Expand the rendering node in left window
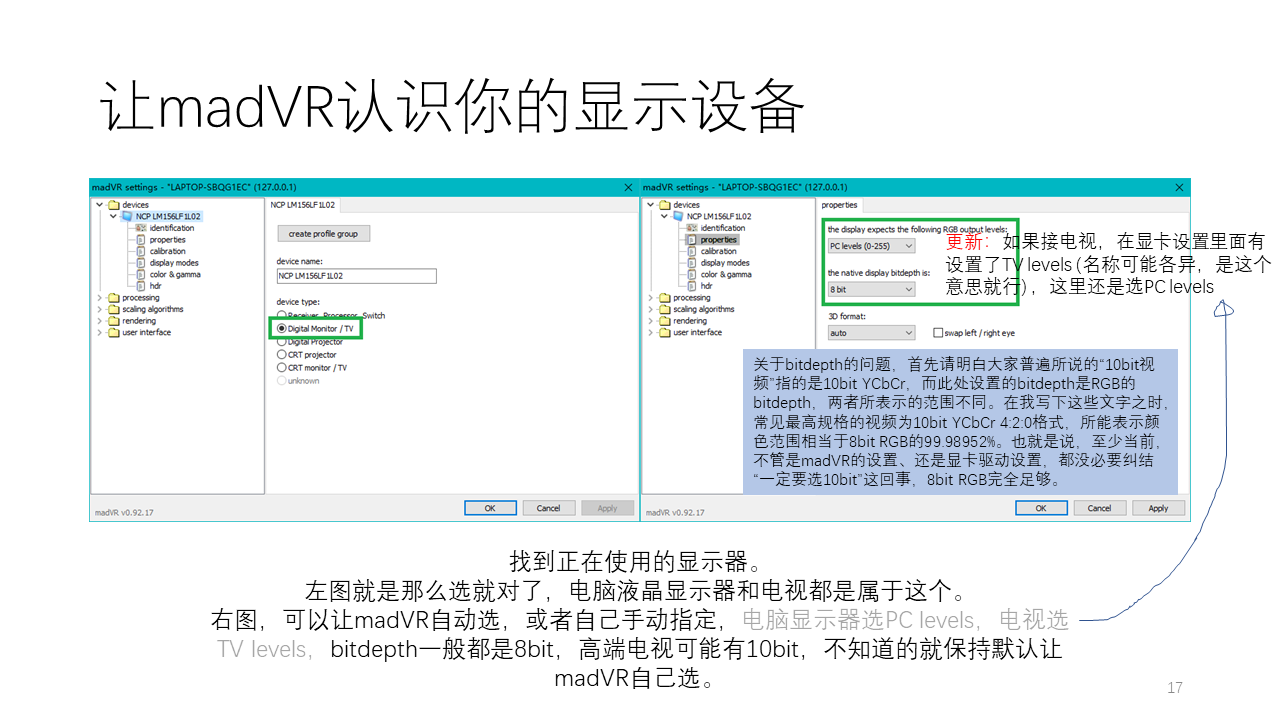 [100, 321]
